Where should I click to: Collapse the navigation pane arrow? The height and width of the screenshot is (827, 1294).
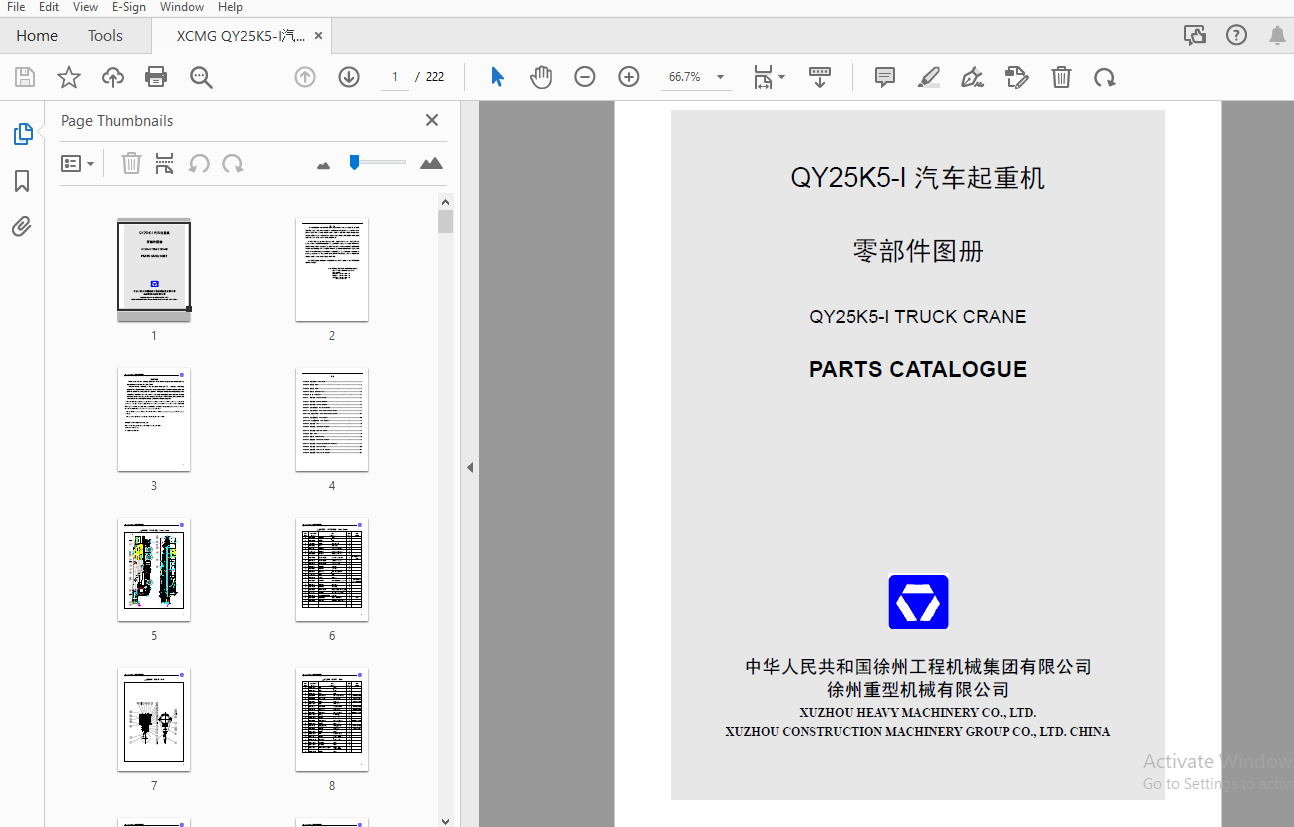(x=469, y=467)
